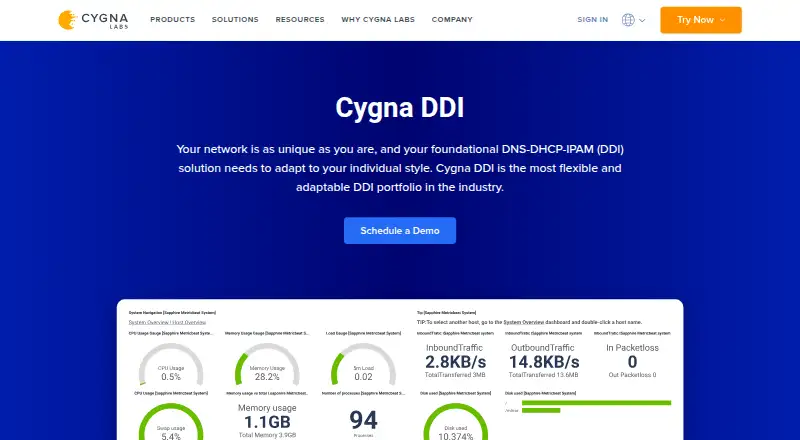Click the InboundTraffic 2.8KB/s value
Image resolution: width=800 pixels, height=440 pixels.
coord(455,362)
